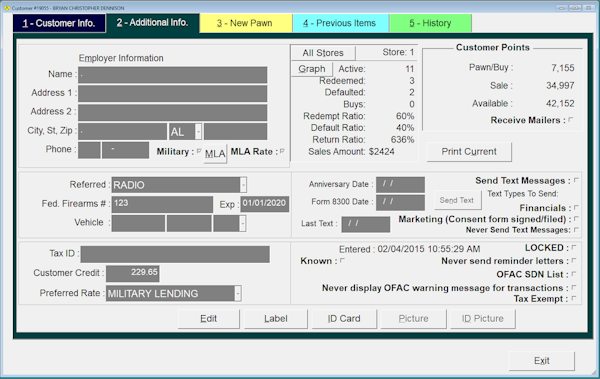Check the Financials text type checkbox

[576, 208]
